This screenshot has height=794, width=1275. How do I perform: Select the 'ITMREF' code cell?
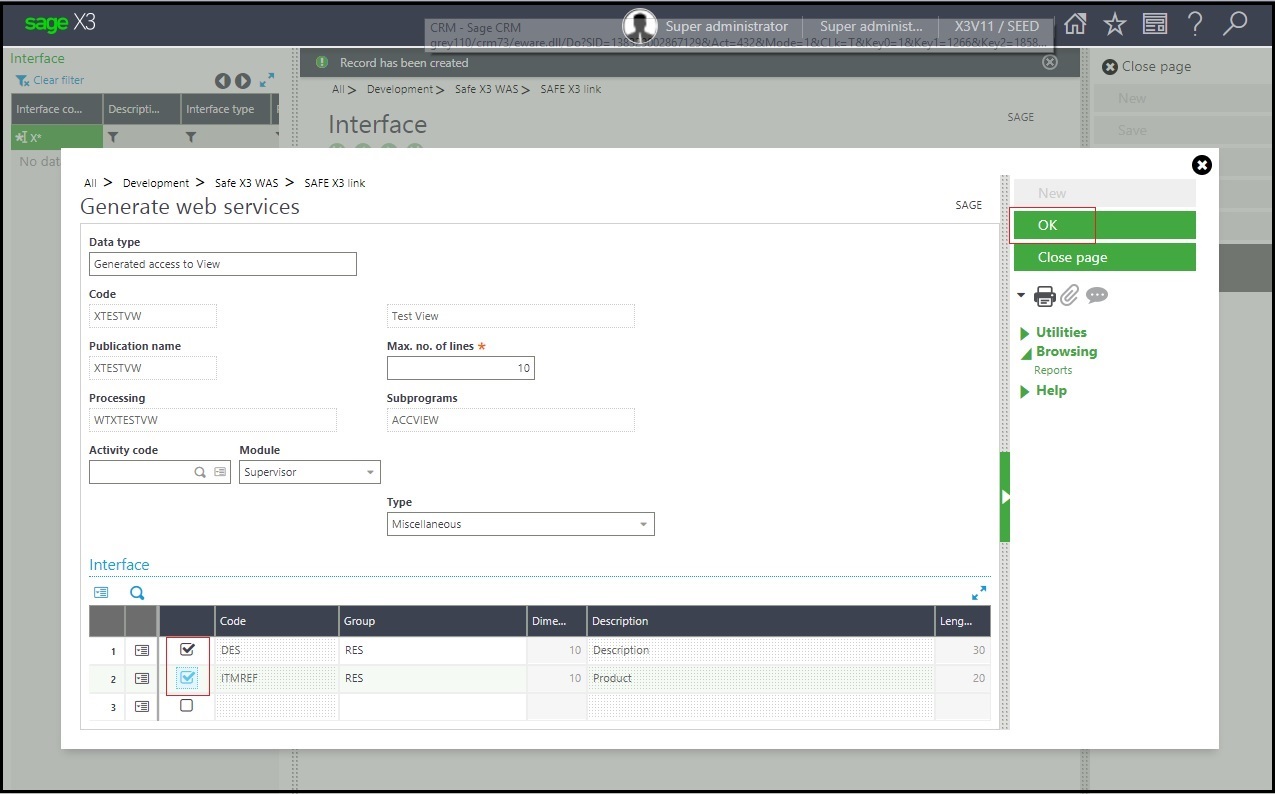277,678
